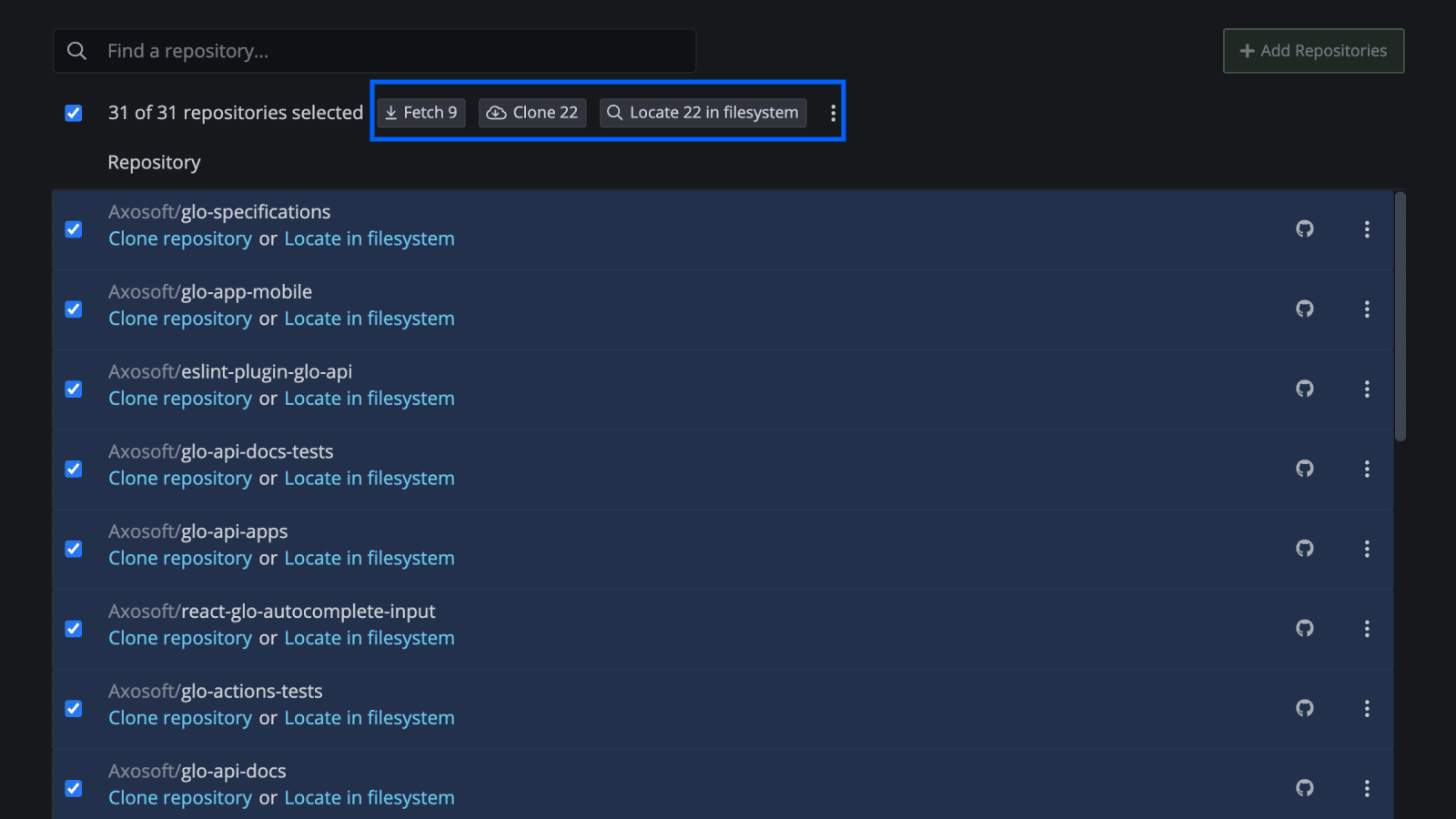Viewport: 1456px width, 819px height.
Task: Toggle checkbox for glo-api-apps repository
Action: [74, 549]
